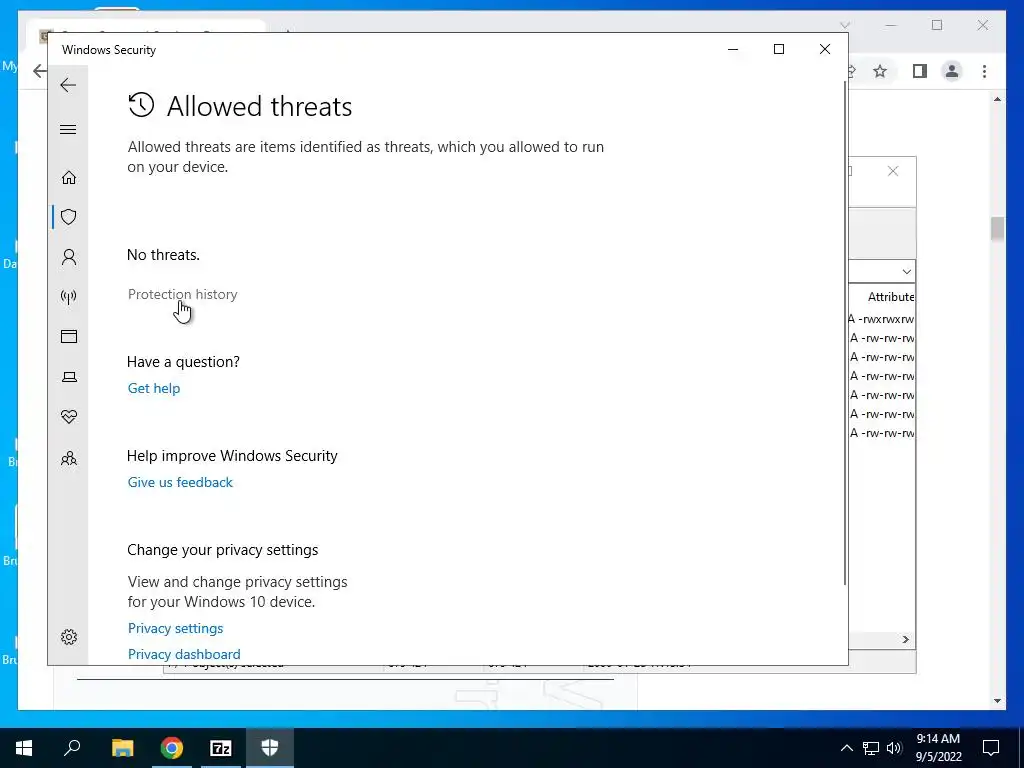The width and height of the screenshot is (1024, 768).
Task: Switch to 7-Zip in the taskbar
Action: point(221,748)
